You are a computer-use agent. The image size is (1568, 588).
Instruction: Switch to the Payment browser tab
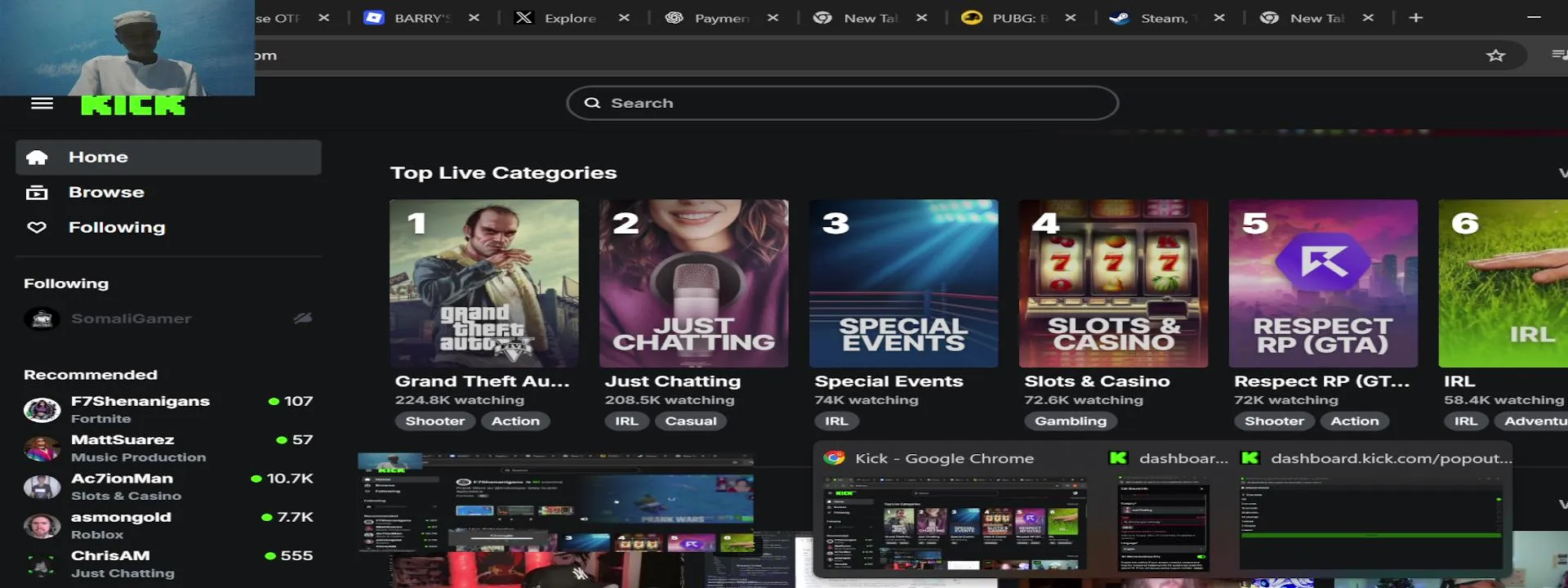point(721,18)
